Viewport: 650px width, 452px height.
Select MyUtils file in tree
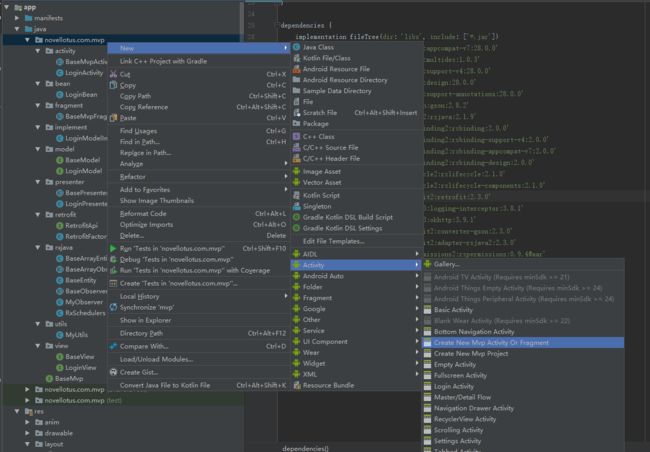pyautogui.click(x=76, y=335)
